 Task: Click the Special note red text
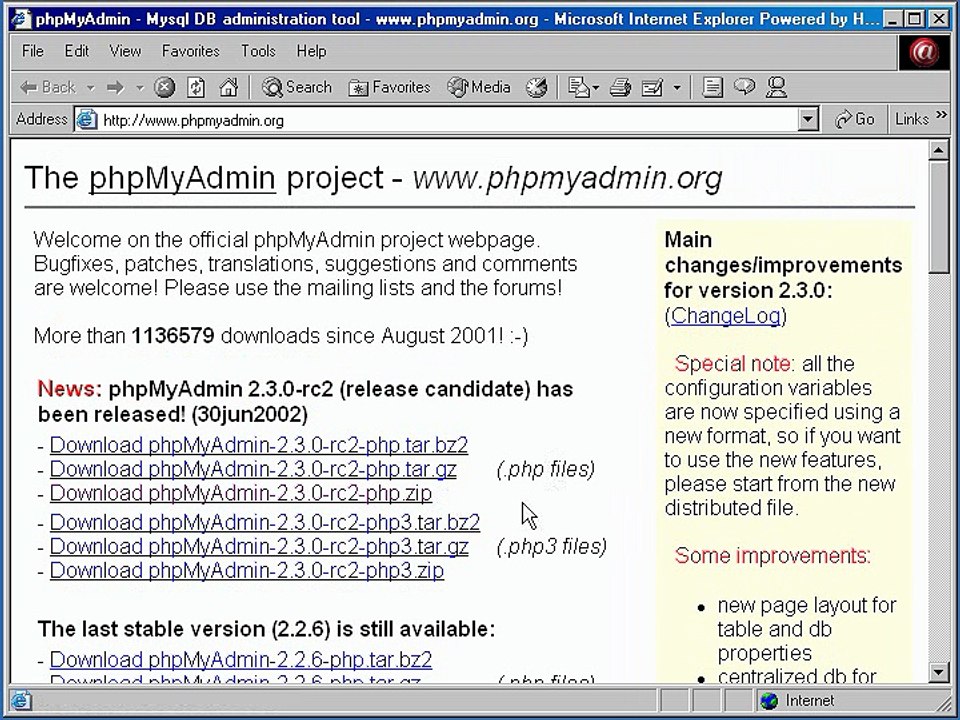pyautogui.click(x=732, y=364)
